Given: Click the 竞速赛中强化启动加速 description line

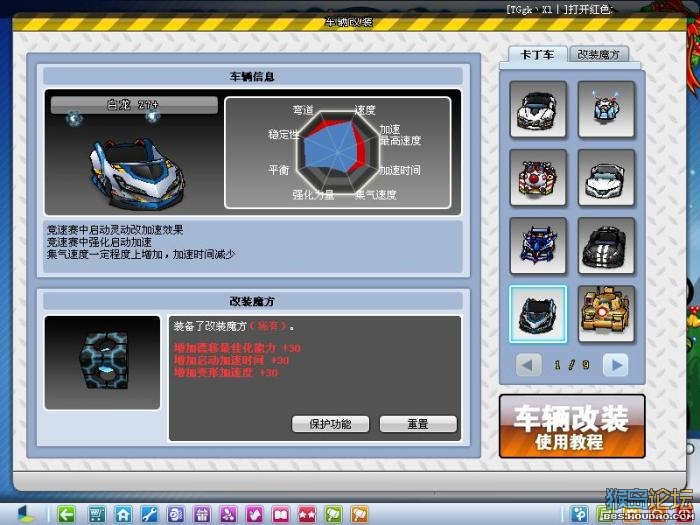Looking at the screenshot, I should [99, 242].
